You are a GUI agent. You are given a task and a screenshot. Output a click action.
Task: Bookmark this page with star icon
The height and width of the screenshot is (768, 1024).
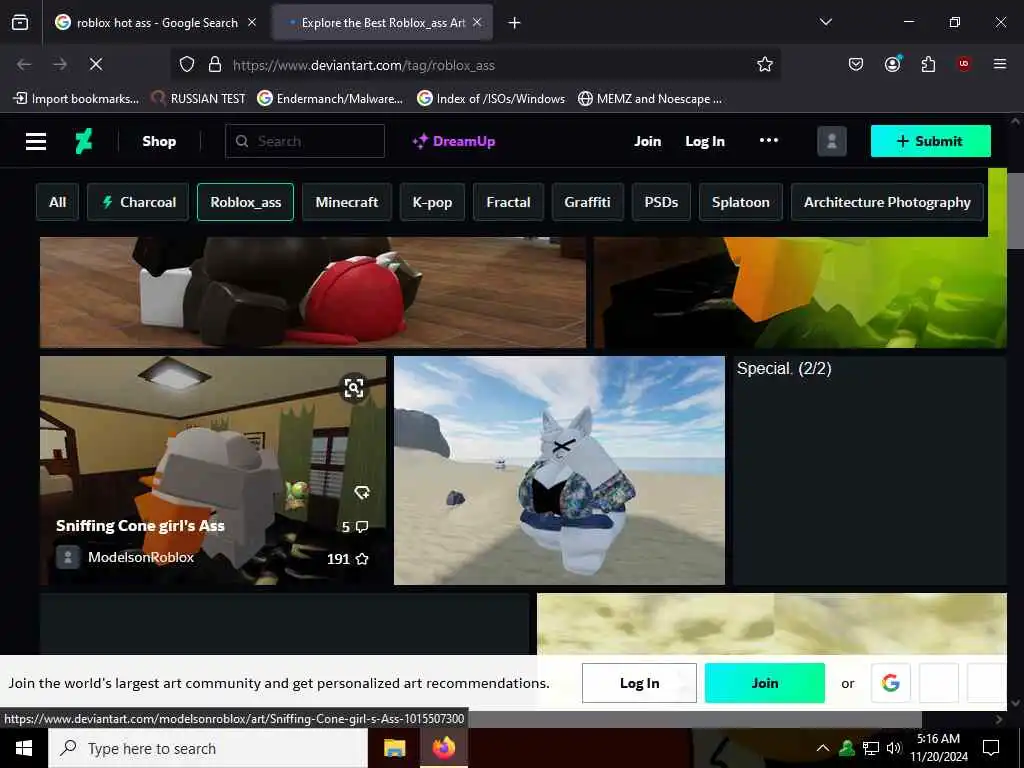click(x=765, y=64)
